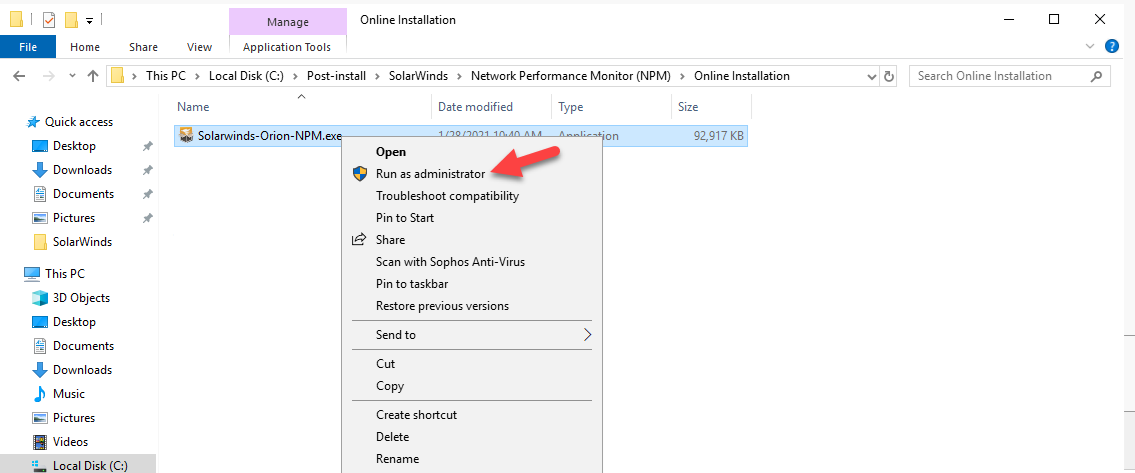Click the Properties checkmark icon in title bar
Image resolution: width=1135 pixels, height=473 pixels.
pyautogui.click(x=49, y=20)
